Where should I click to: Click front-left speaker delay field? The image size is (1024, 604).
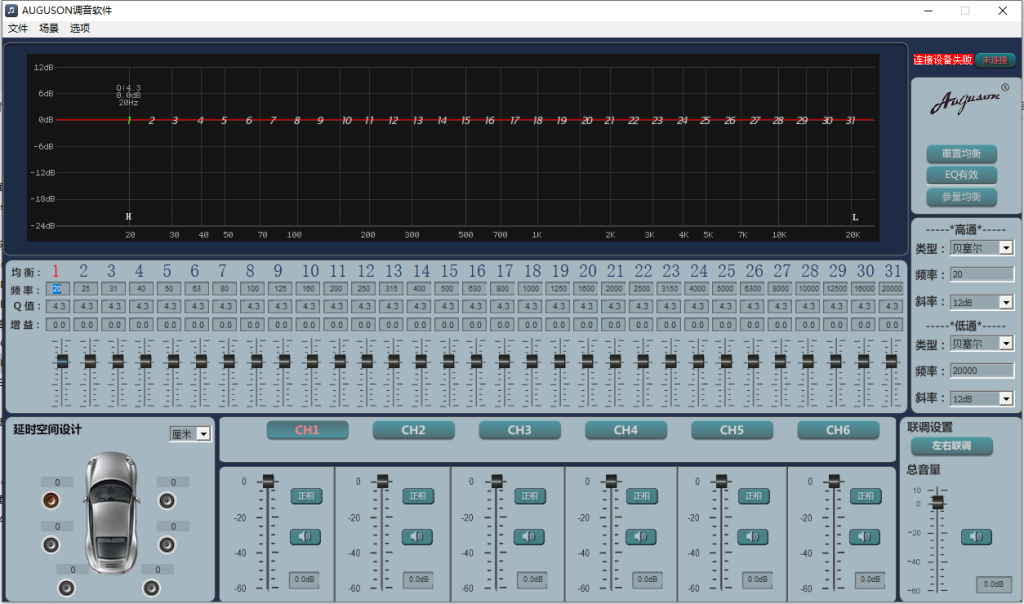57,483
